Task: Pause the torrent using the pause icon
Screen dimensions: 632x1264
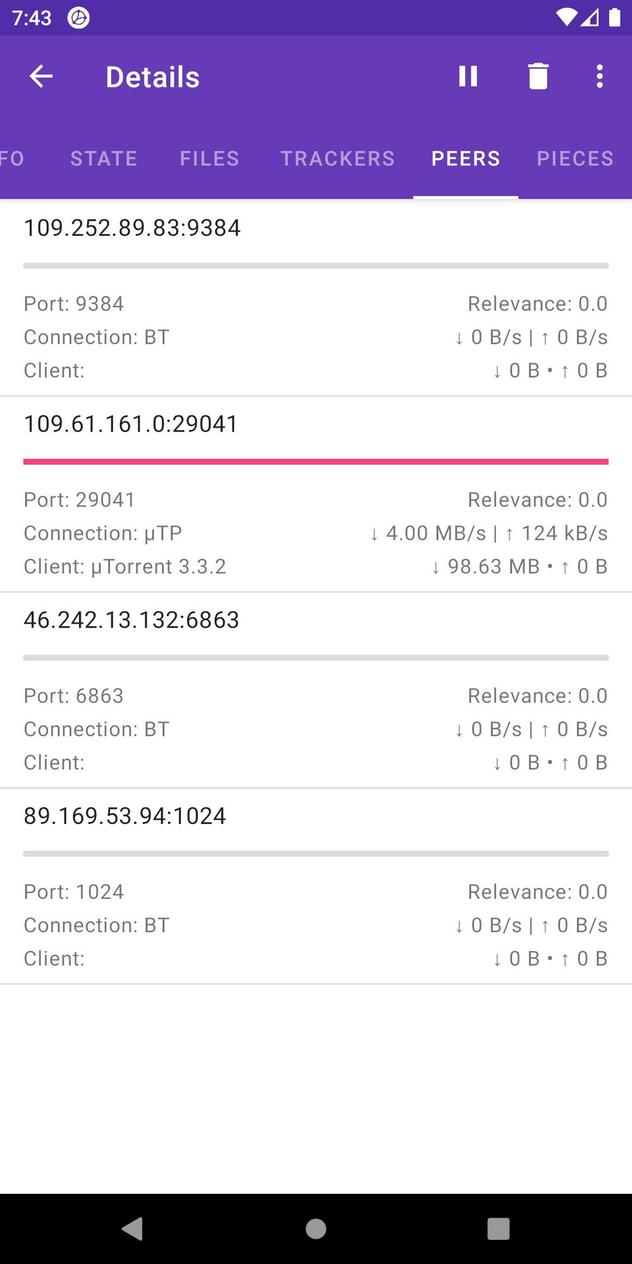Action: point(467,76)
